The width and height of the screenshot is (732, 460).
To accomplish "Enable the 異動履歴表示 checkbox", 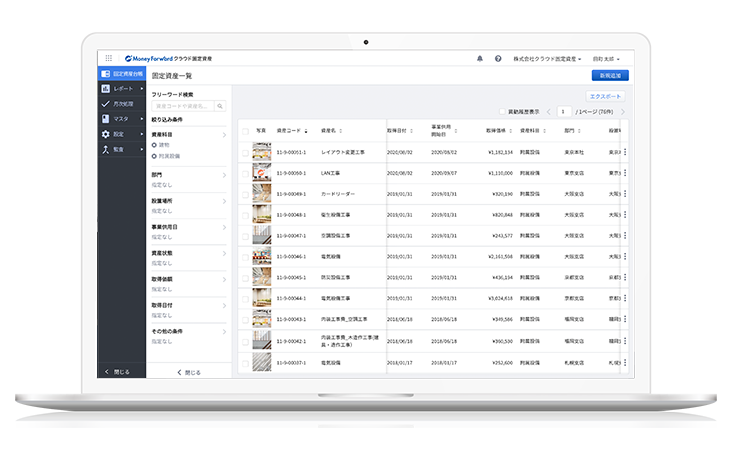I will (502, 112).
